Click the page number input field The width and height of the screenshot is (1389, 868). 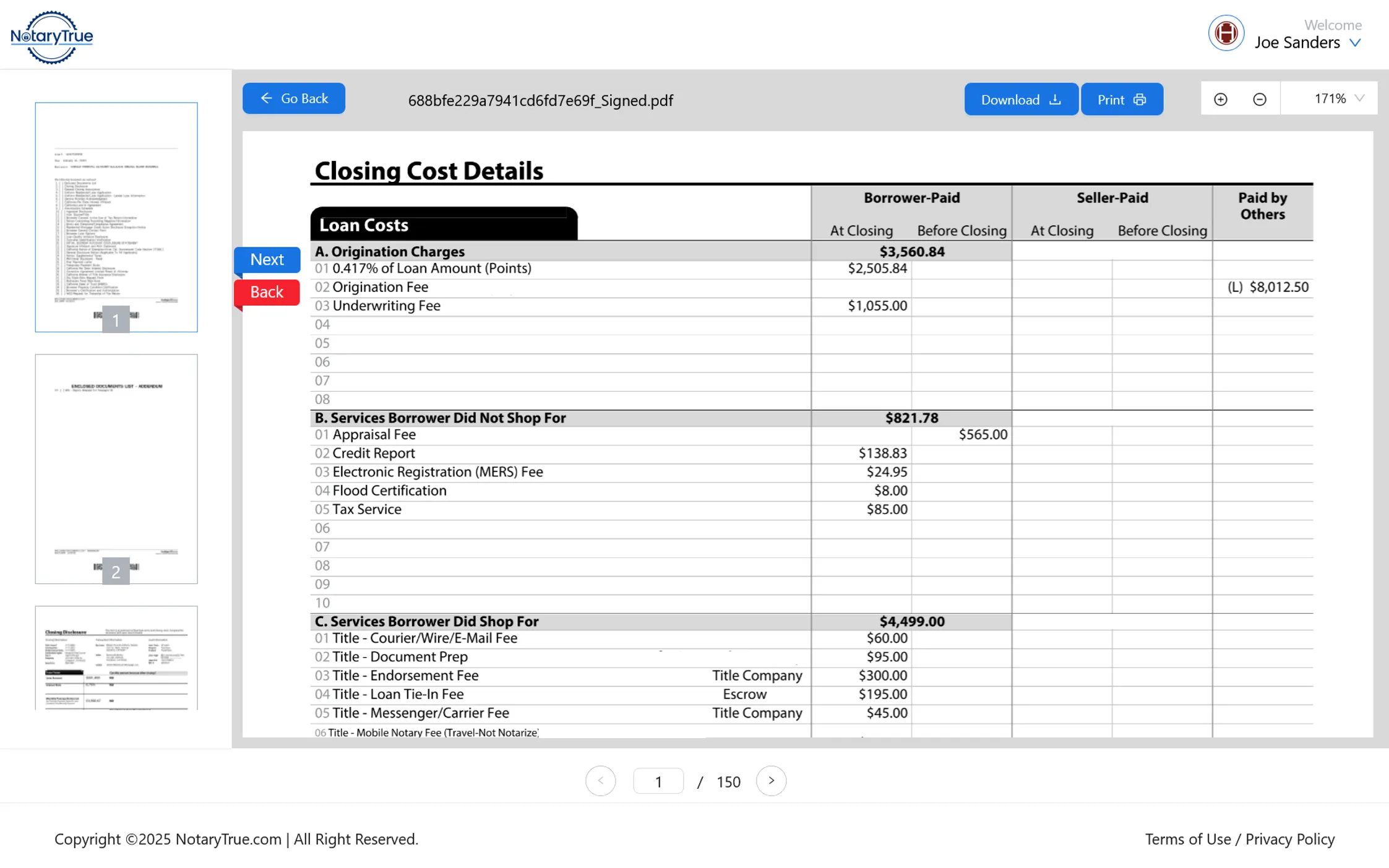(x=658, y=781)
